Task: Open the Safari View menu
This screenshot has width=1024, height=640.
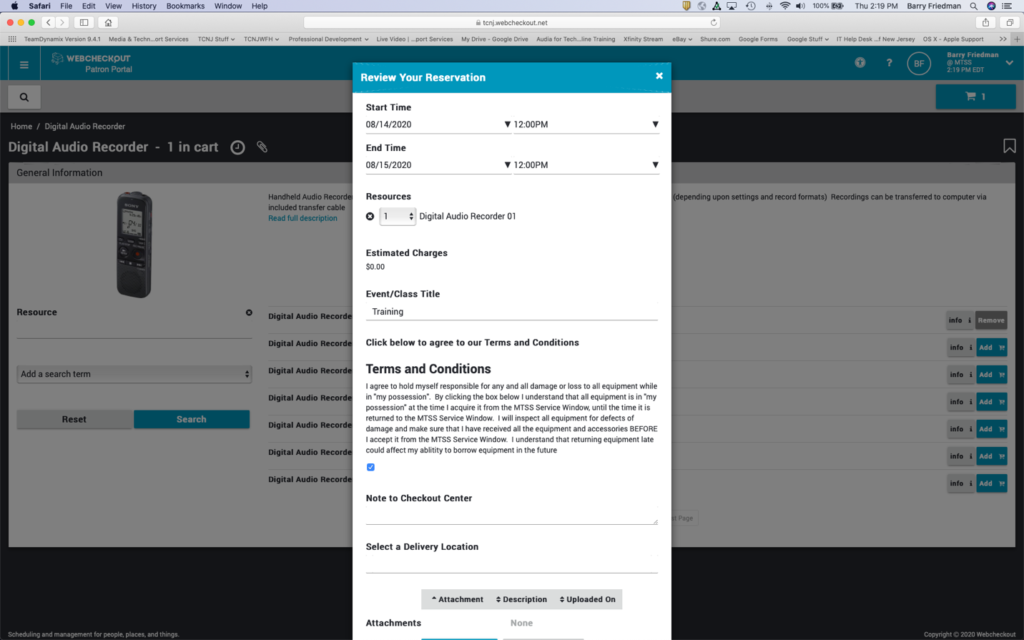Action: tap(113, 6)
